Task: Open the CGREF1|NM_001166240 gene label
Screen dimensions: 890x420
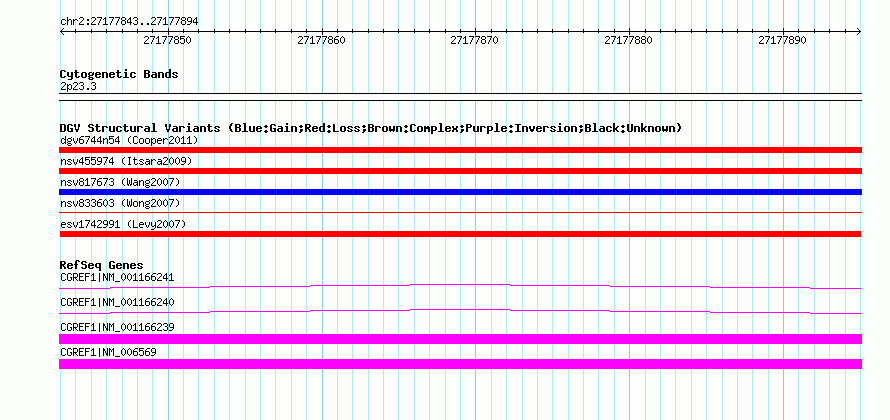Action: click(117, 303)
